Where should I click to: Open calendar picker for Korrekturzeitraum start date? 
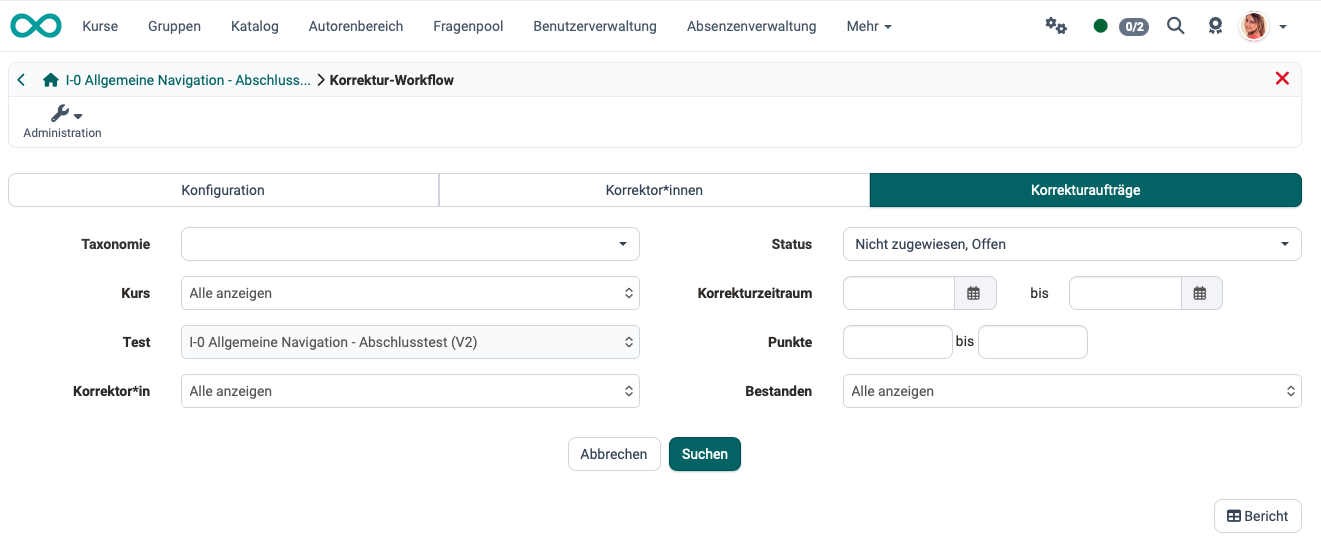pyautogui.click(x=974, y=293)
